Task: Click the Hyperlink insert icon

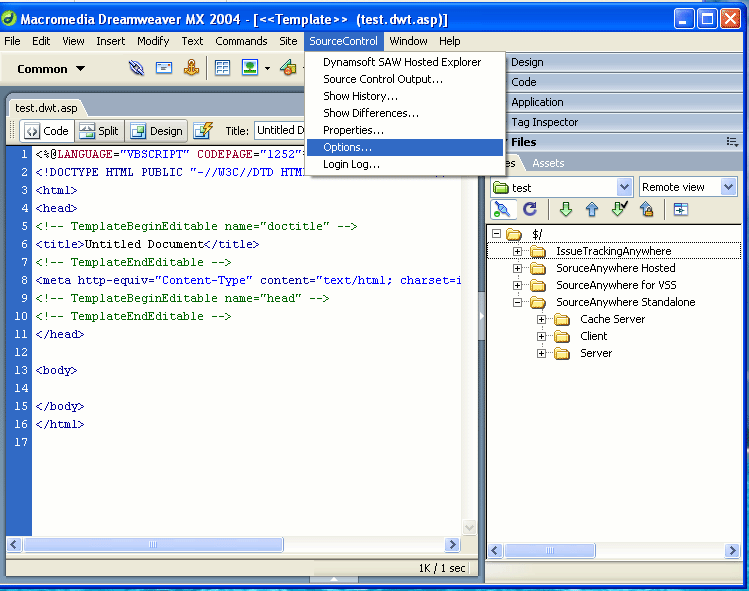Action: tap(137, 68)
